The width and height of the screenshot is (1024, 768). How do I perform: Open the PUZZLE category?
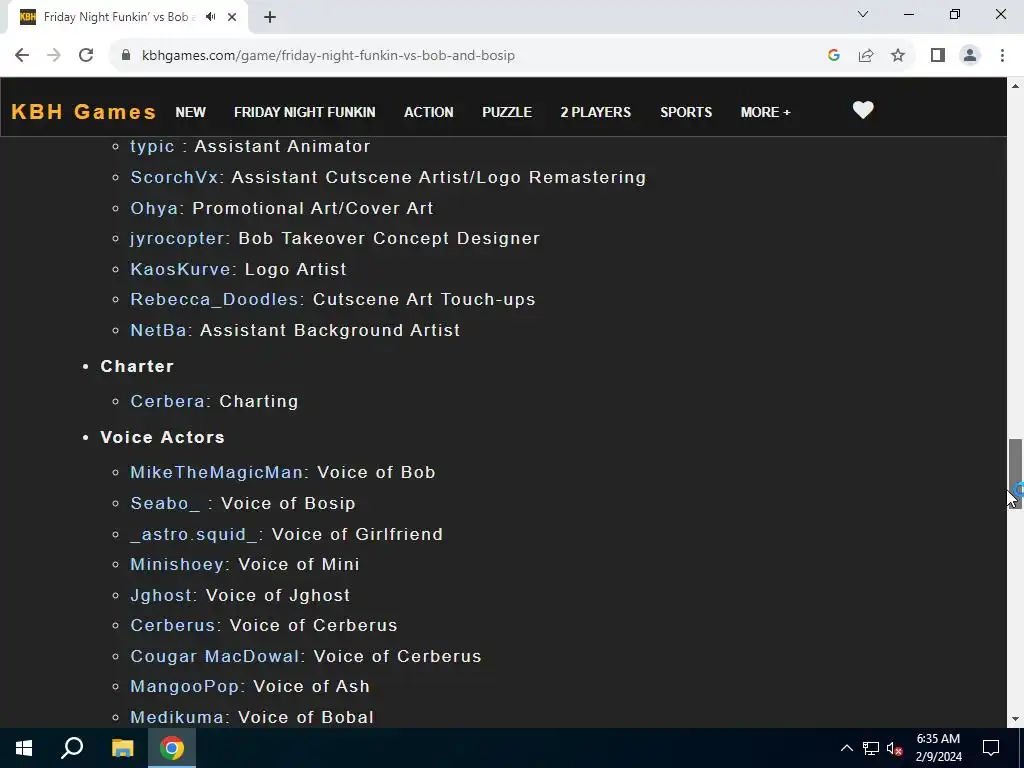coord(507,112)
